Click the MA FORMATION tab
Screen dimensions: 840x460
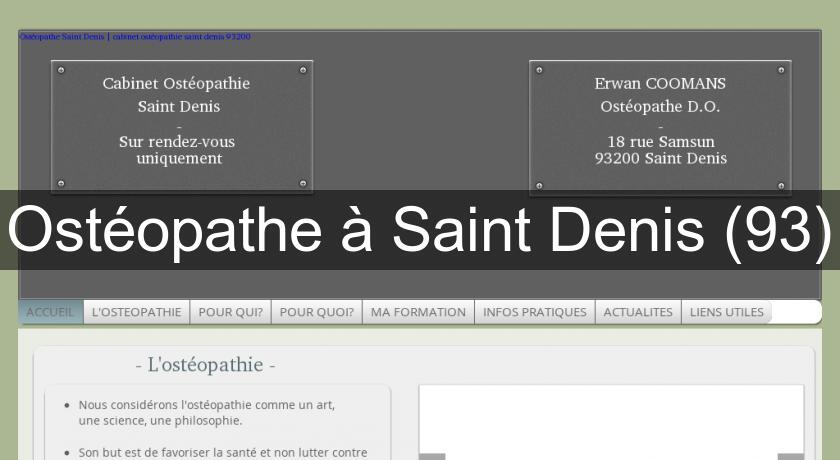click(418, 312)
